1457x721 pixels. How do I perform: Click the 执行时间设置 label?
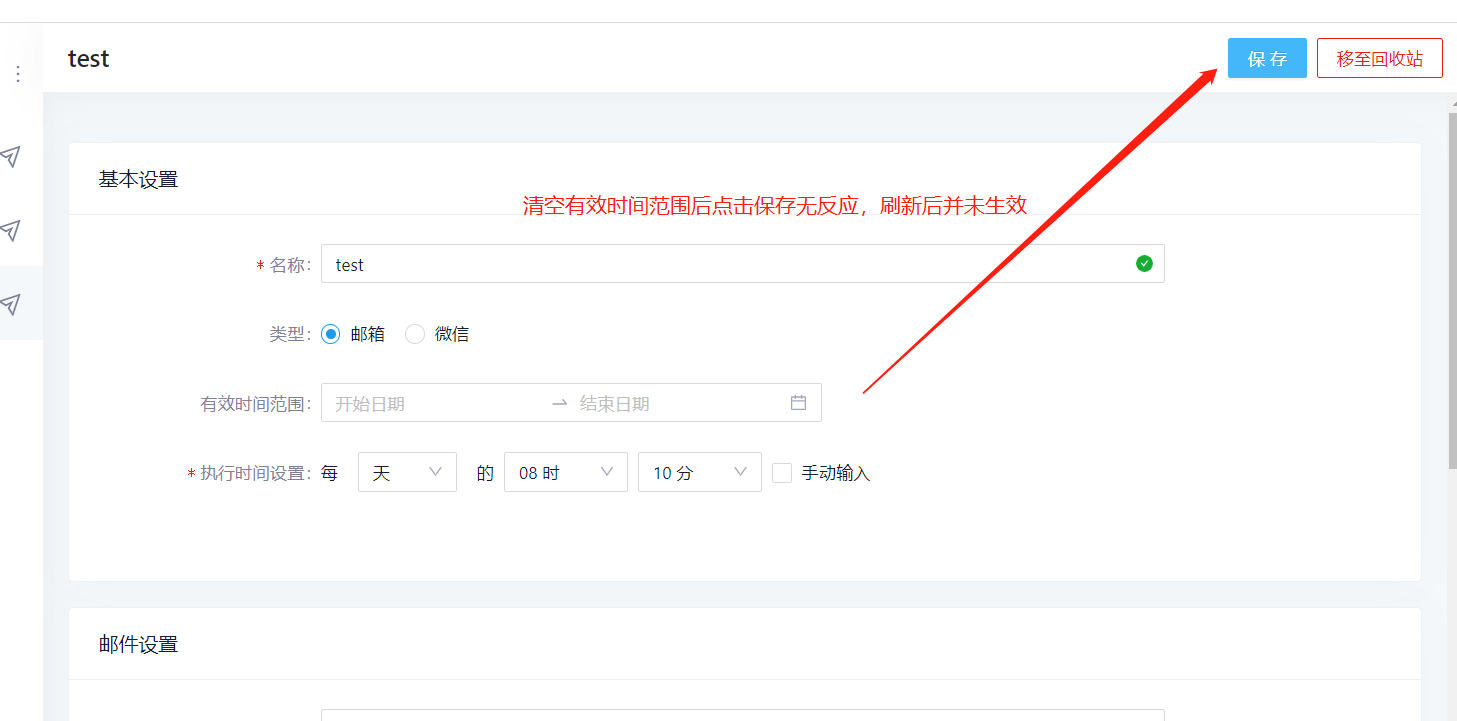pos(255,473)
